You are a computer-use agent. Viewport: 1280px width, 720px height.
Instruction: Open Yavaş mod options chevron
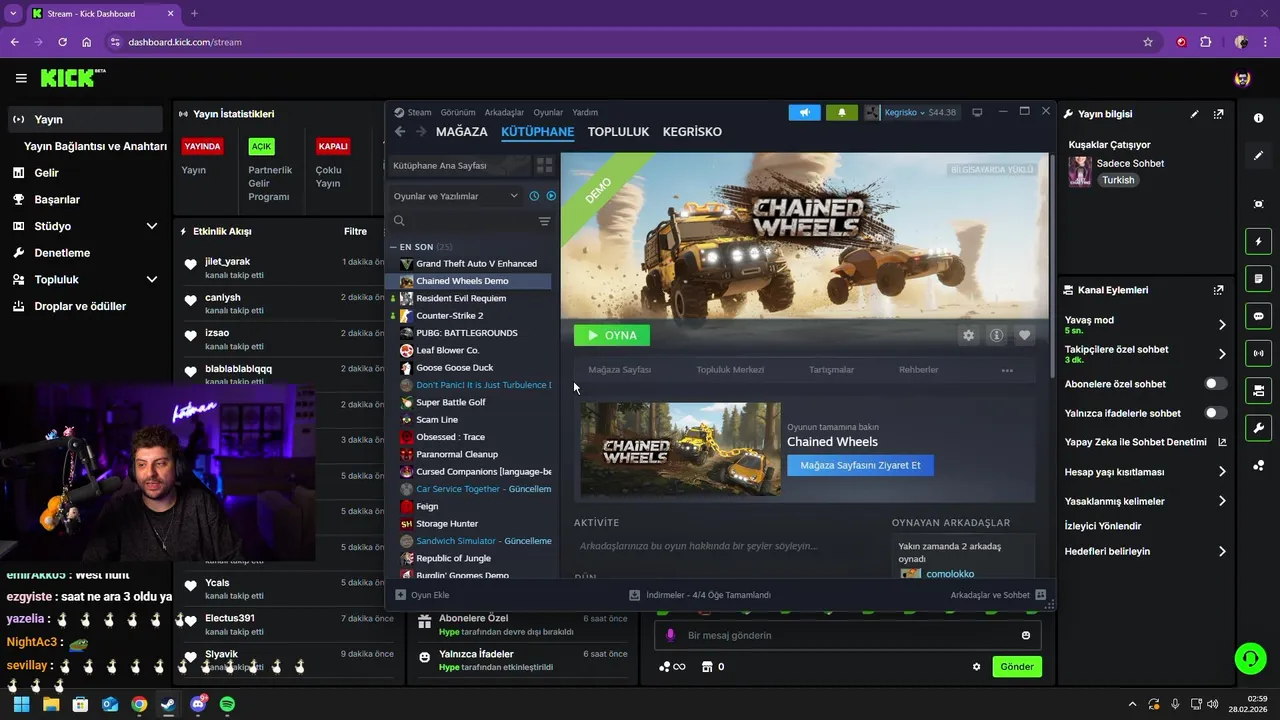[1222, 325]
